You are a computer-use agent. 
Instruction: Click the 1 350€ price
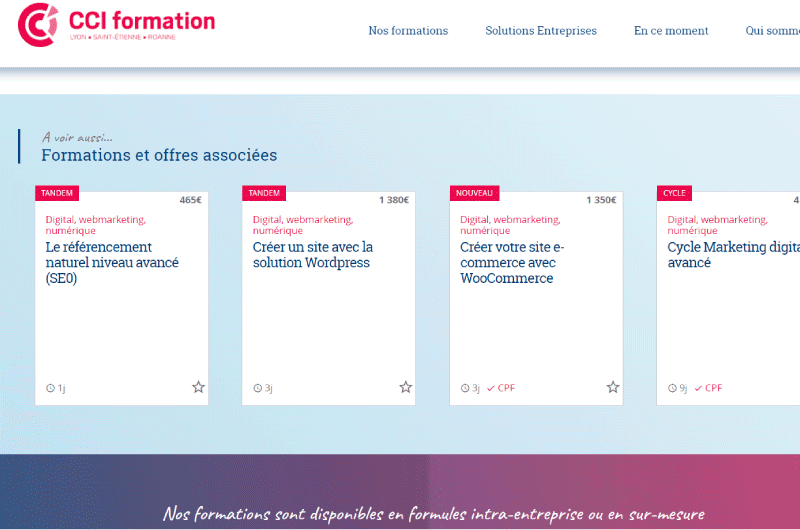click(601, 200)
